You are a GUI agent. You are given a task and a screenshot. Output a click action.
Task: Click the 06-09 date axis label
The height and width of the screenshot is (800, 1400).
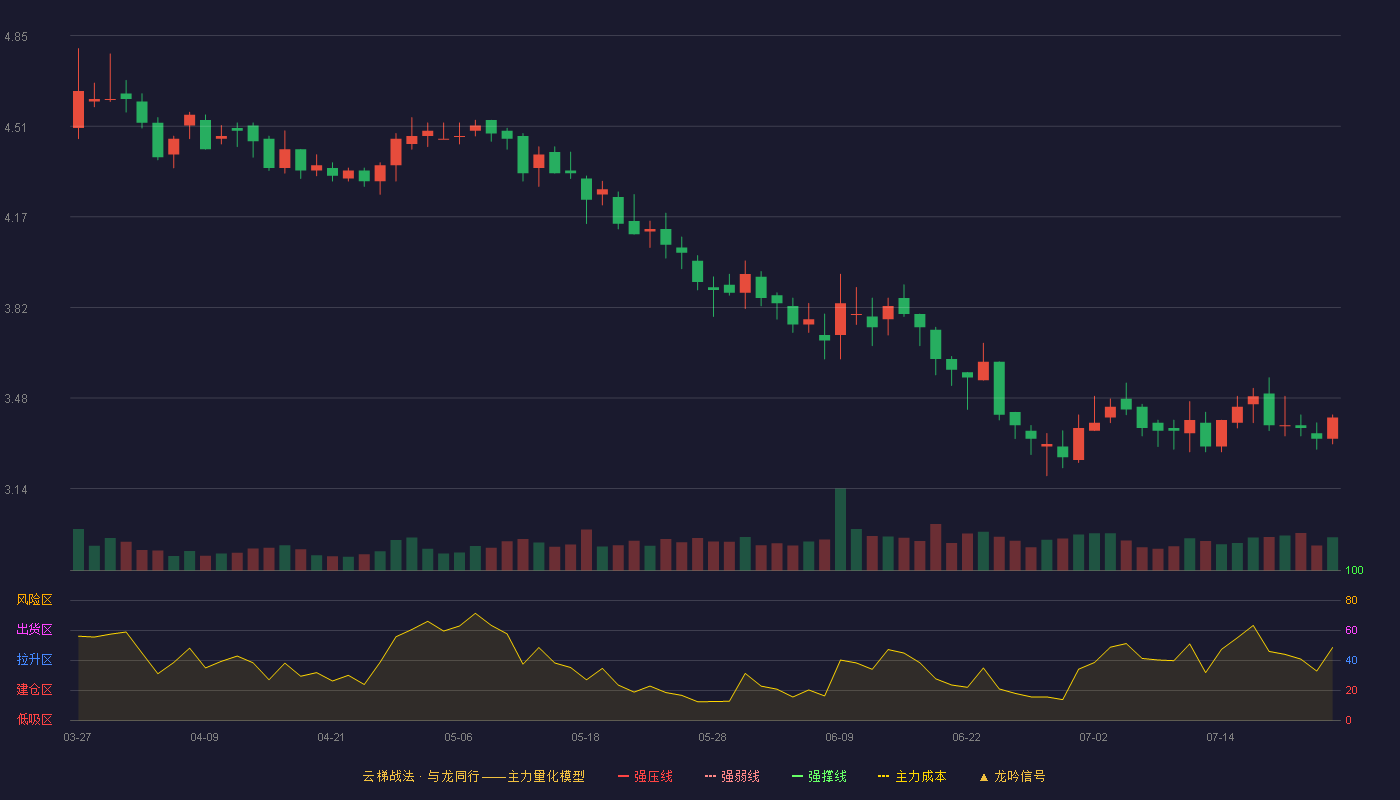tap(839, 737)
